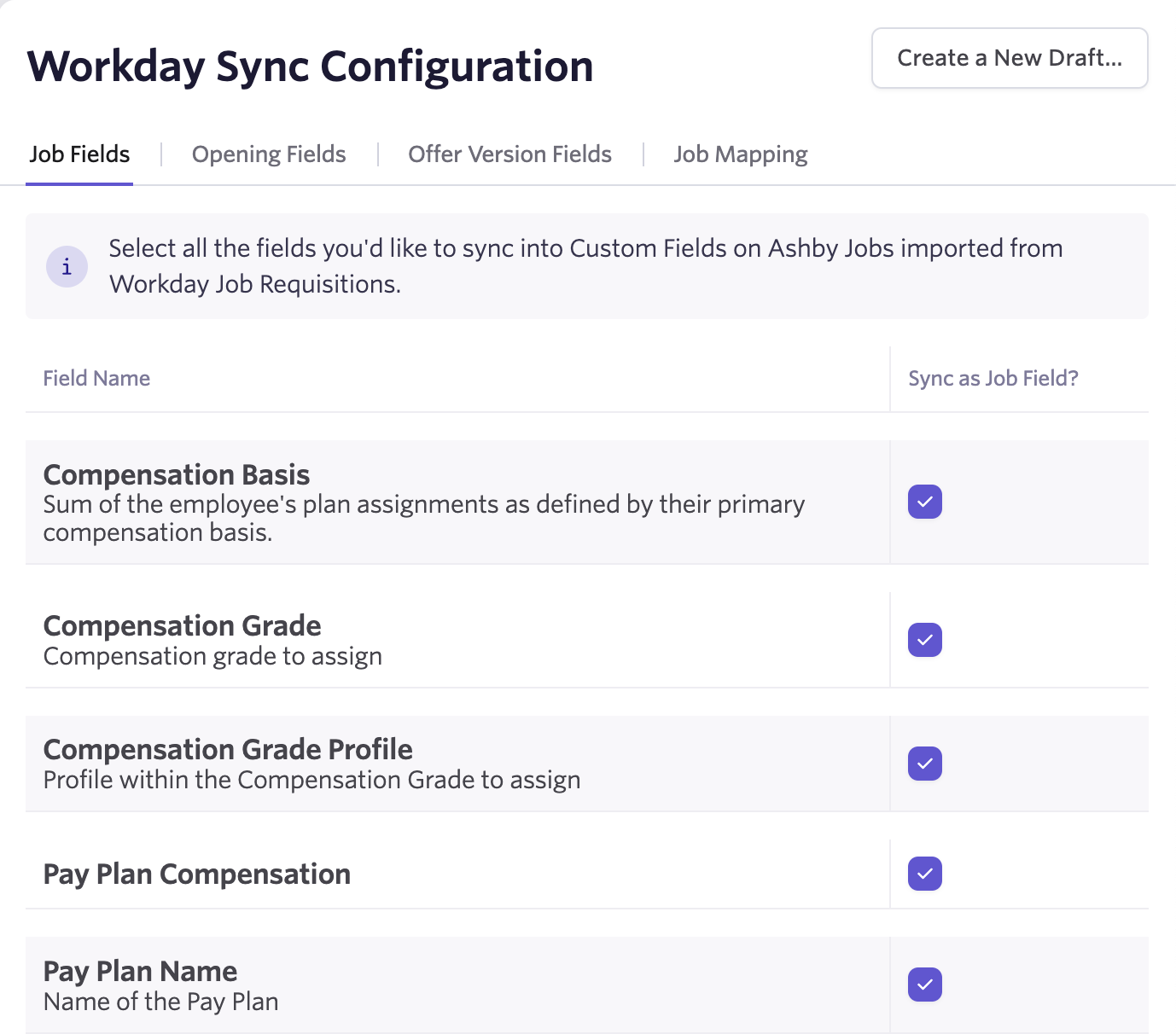Toggle the Compensation Grade Profile checkbox
Viewport: 1176px width, 1034px height.
pyautogui.click(x=924, y=764)
